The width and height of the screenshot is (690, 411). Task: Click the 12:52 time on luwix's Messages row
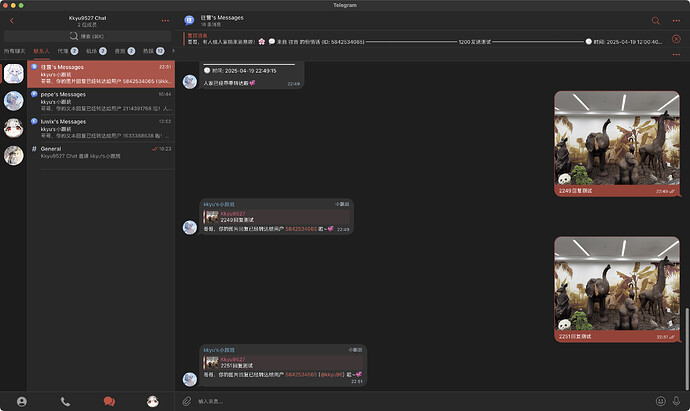click(165, 121)
